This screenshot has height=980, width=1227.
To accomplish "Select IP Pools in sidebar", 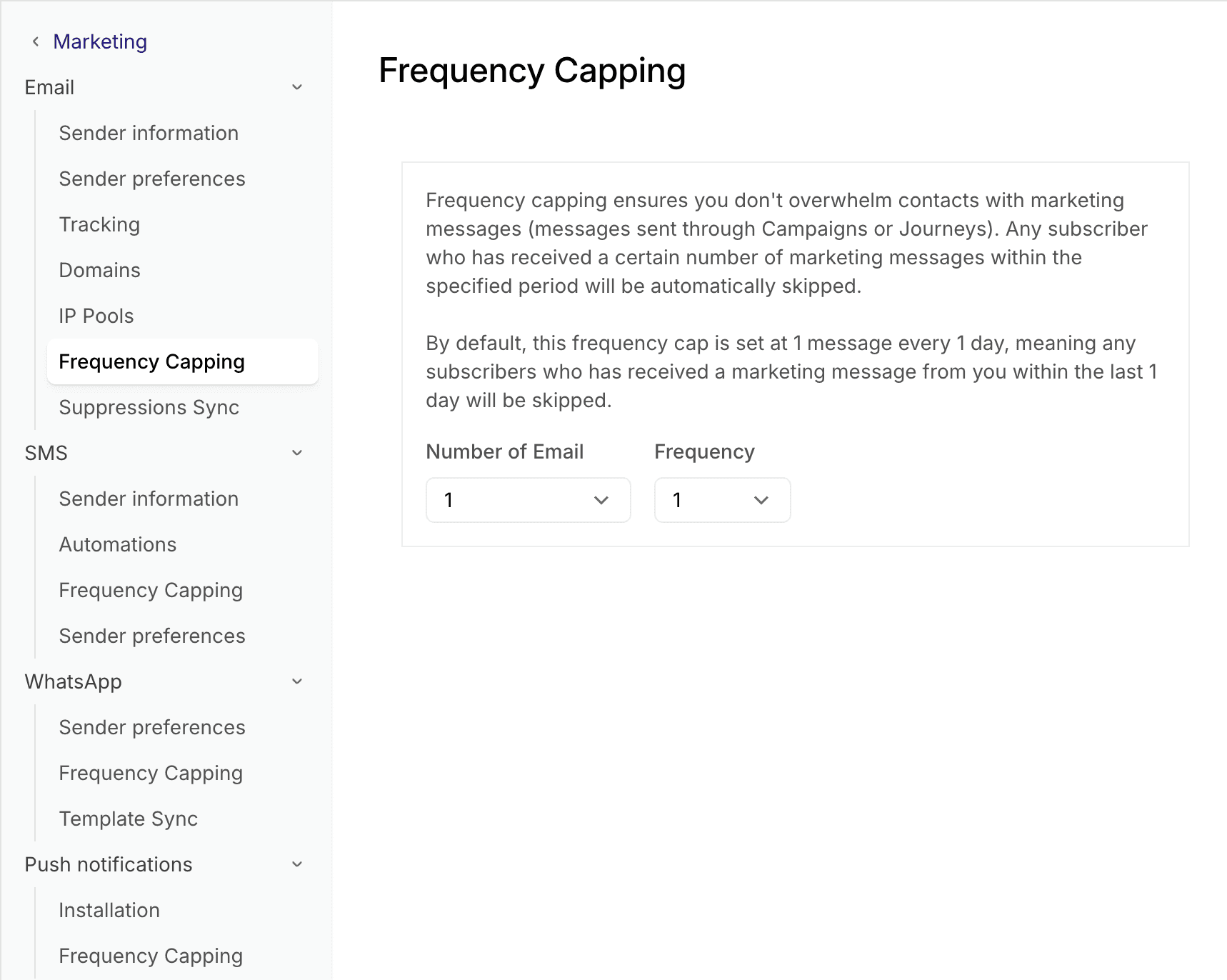I will coord(96,316).
